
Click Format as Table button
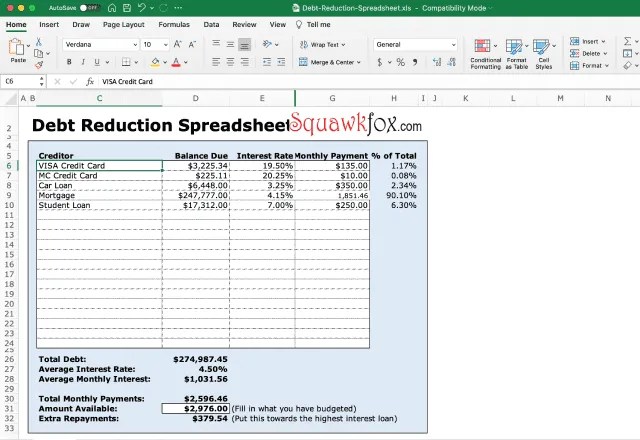pos(517,54)
